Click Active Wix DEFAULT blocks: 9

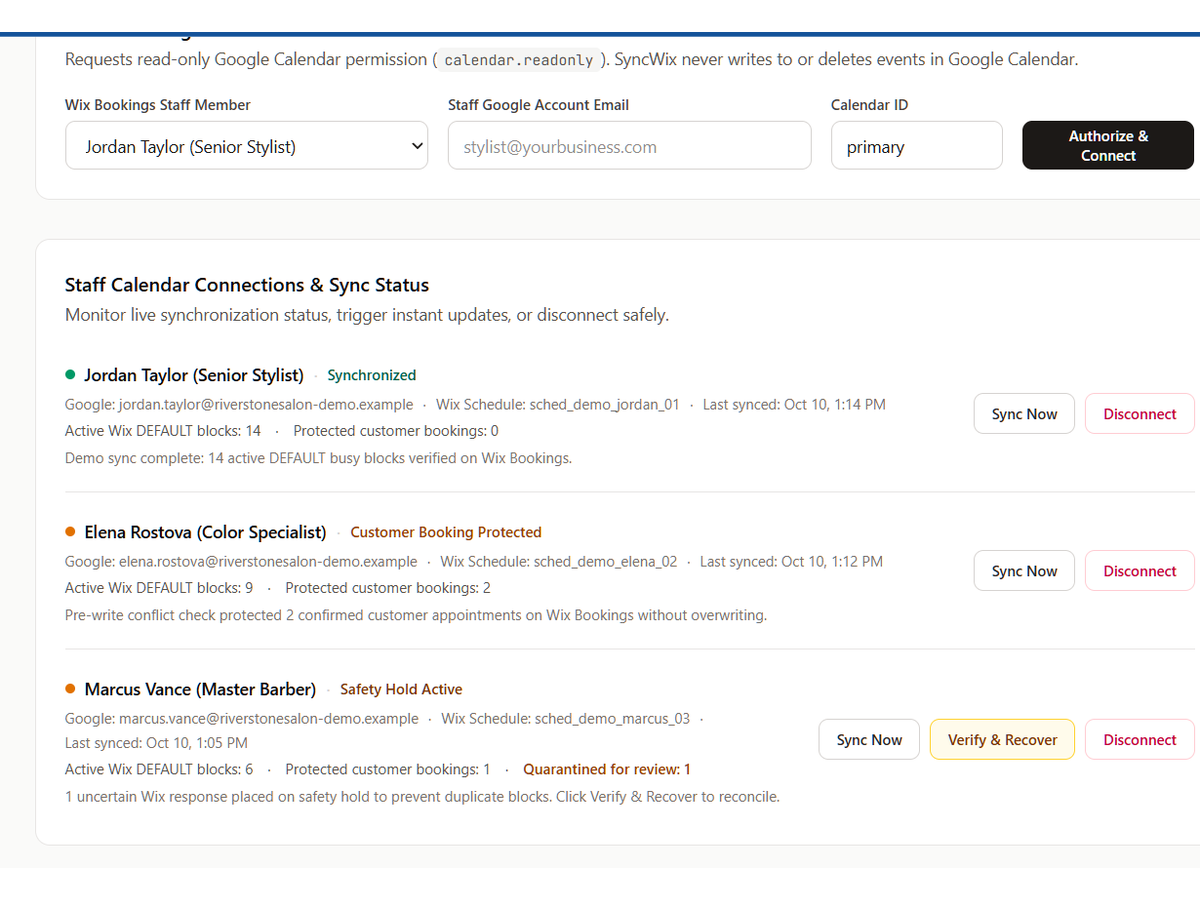point(159,588)
